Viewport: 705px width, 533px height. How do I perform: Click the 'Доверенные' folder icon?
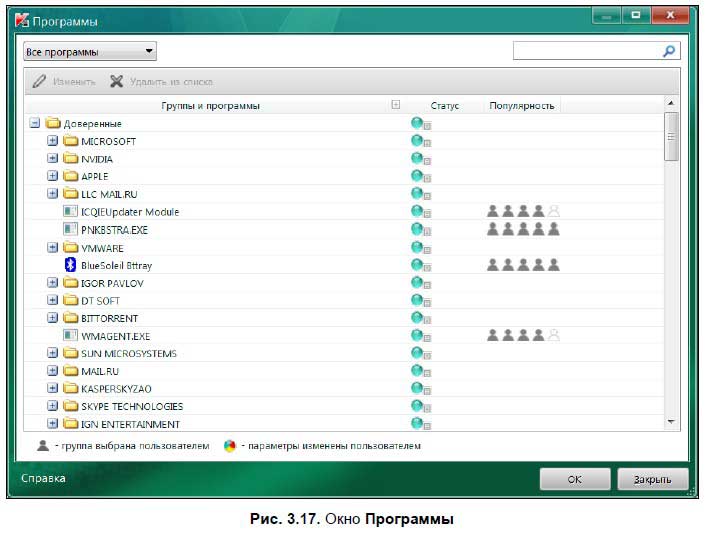(x=53, y=123)
